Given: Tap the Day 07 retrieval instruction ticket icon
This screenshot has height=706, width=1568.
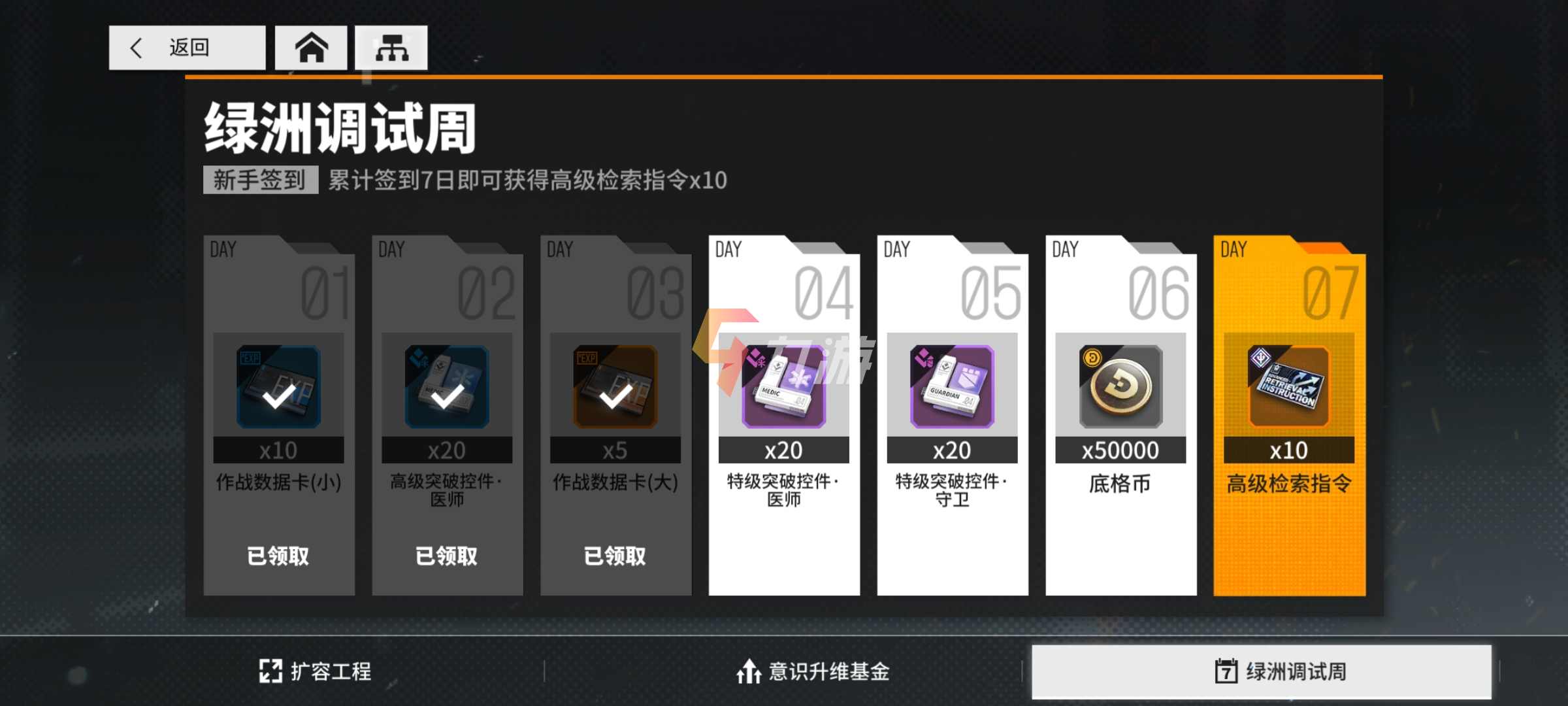Looking at the screenshot, I should (x=1289, y=386).
